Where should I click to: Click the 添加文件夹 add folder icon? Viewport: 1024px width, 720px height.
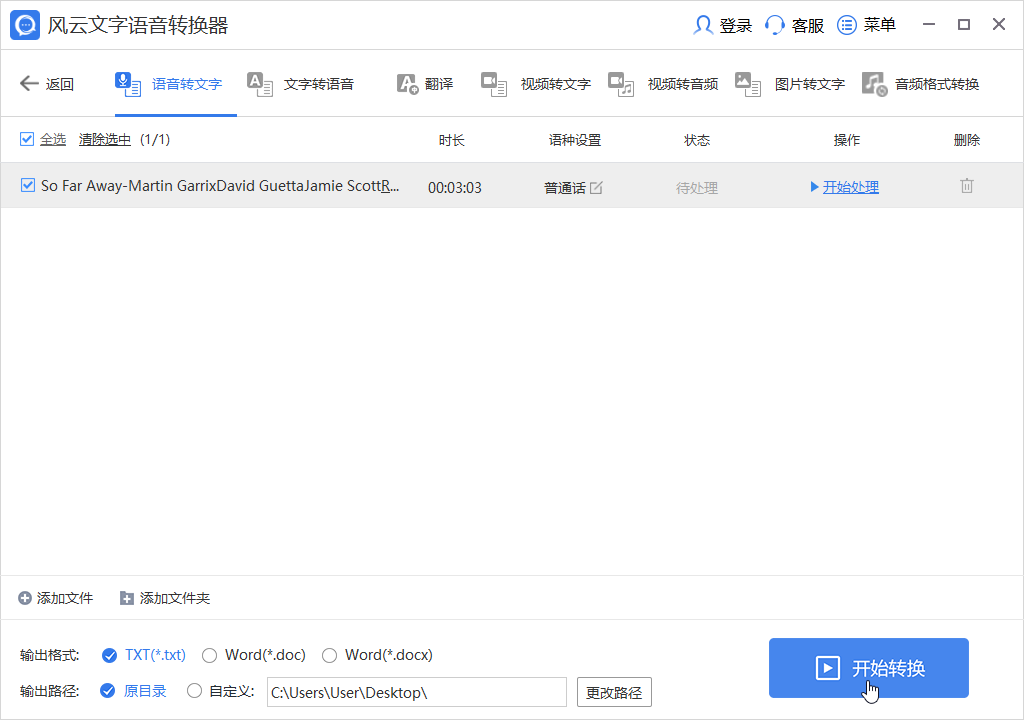pyautogui.click(x=126, y=597)
